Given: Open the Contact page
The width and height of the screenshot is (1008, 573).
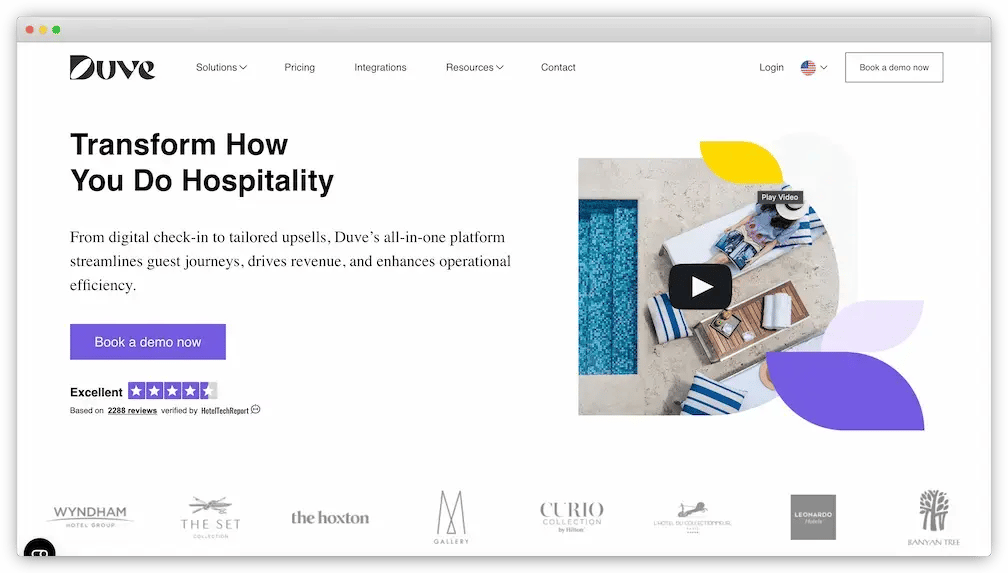Looking at the screenshot, I should (x=558, y=68).
